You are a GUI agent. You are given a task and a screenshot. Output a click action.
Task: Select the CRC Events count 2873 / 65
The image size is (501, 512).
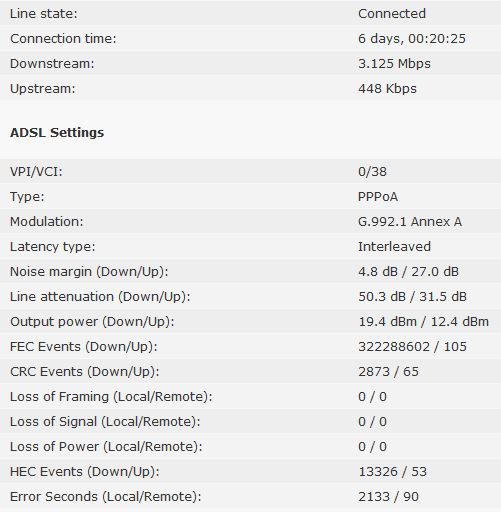(388, 372)
